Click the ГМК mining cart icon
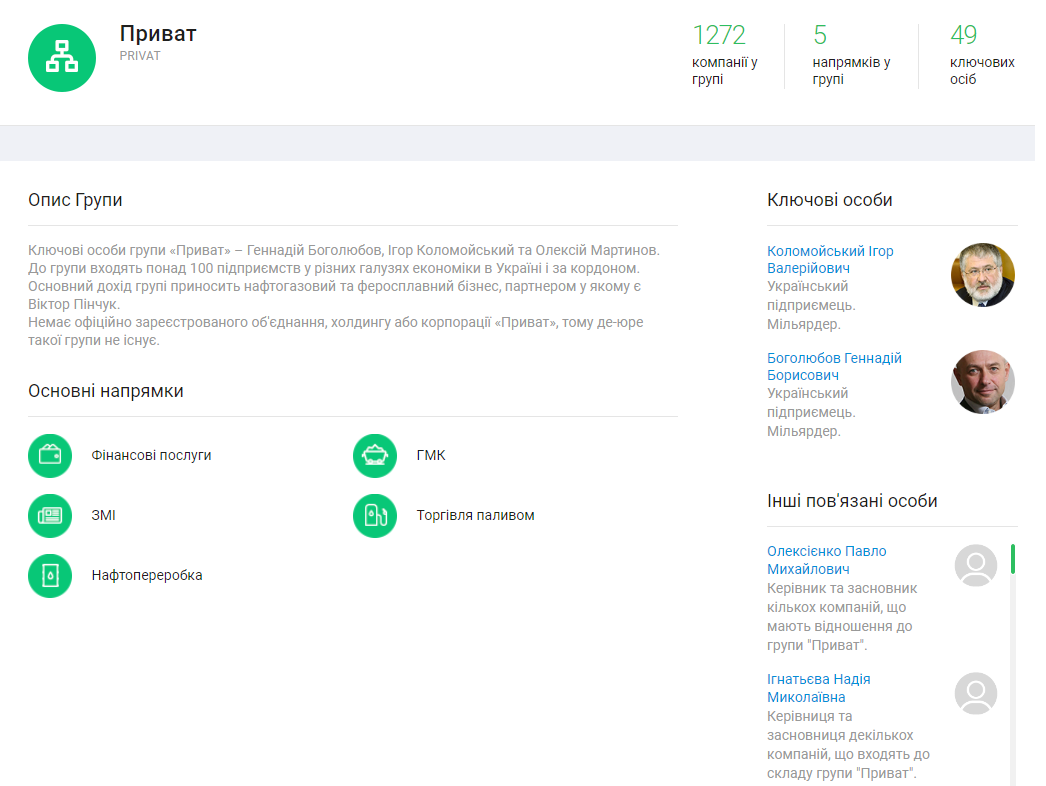1046x786 pixels. [375, 456]
